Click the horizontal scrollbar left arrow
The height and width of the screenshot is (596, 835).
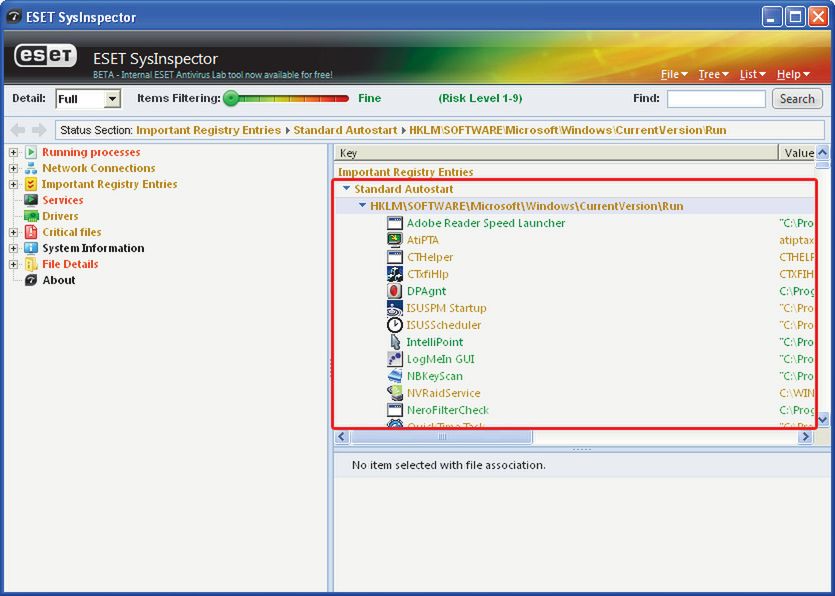tap(342, 437)
